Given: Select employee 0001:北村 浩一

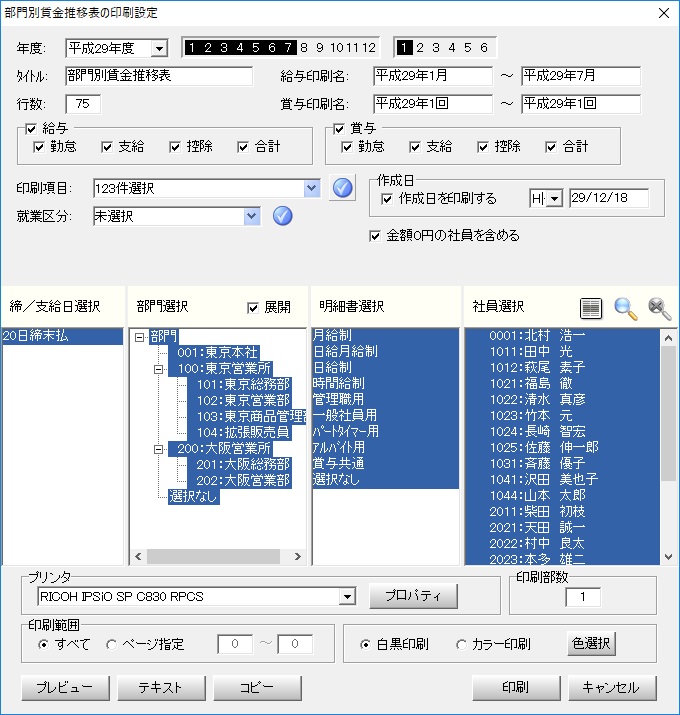Looking at the screenshot, I should (562, 336).
